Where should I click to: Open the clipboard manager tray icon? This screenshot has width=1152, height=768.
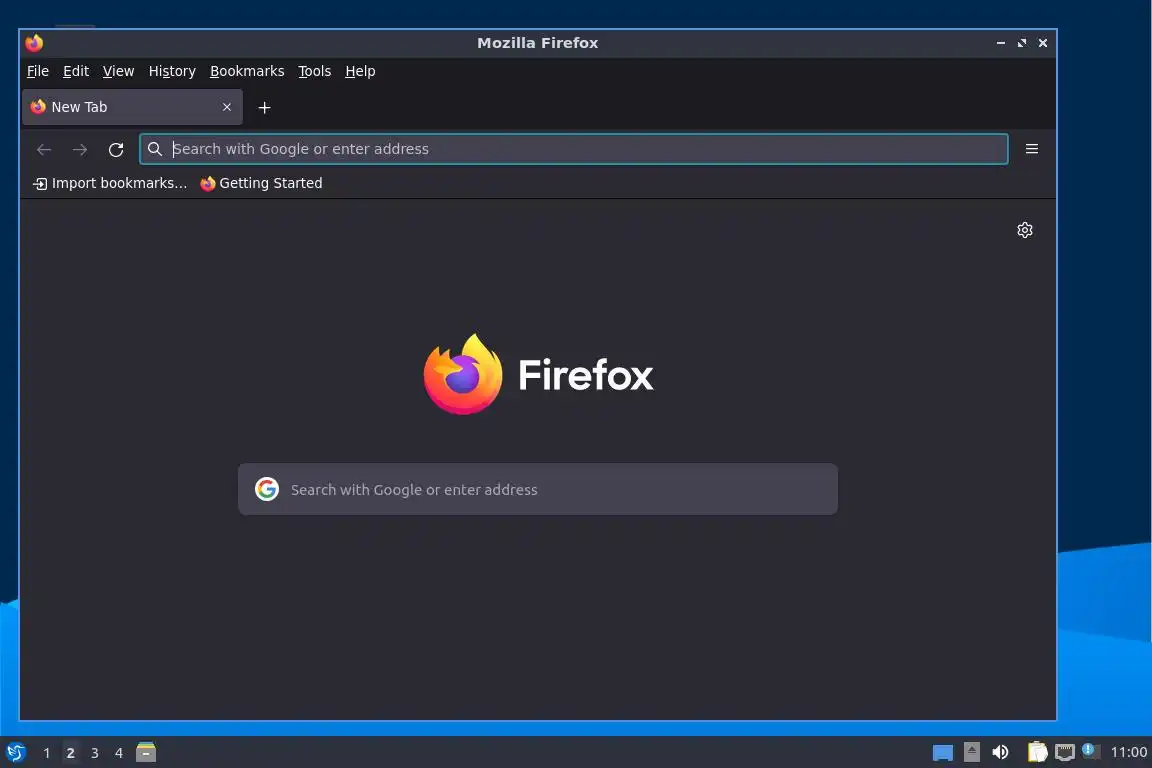point(1037,752)
